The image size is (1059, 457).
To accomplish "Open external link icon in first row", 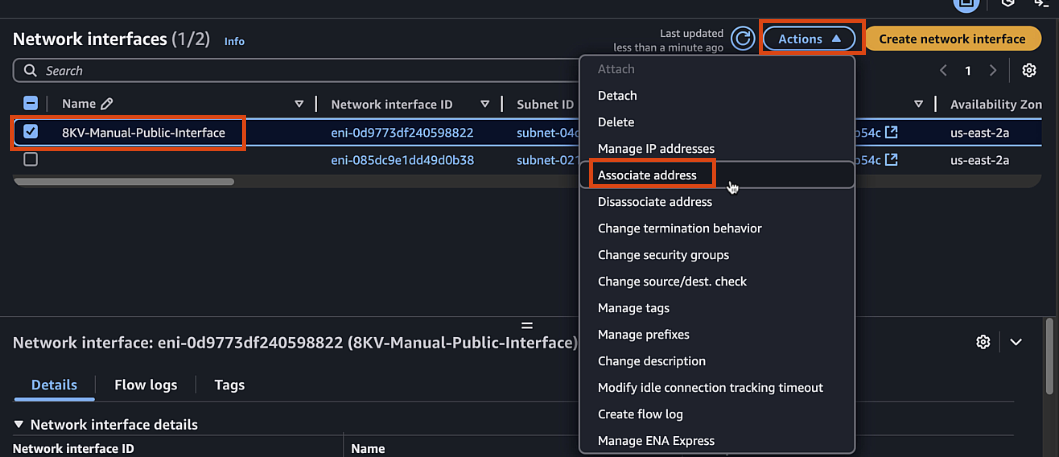I will (891, 132).
